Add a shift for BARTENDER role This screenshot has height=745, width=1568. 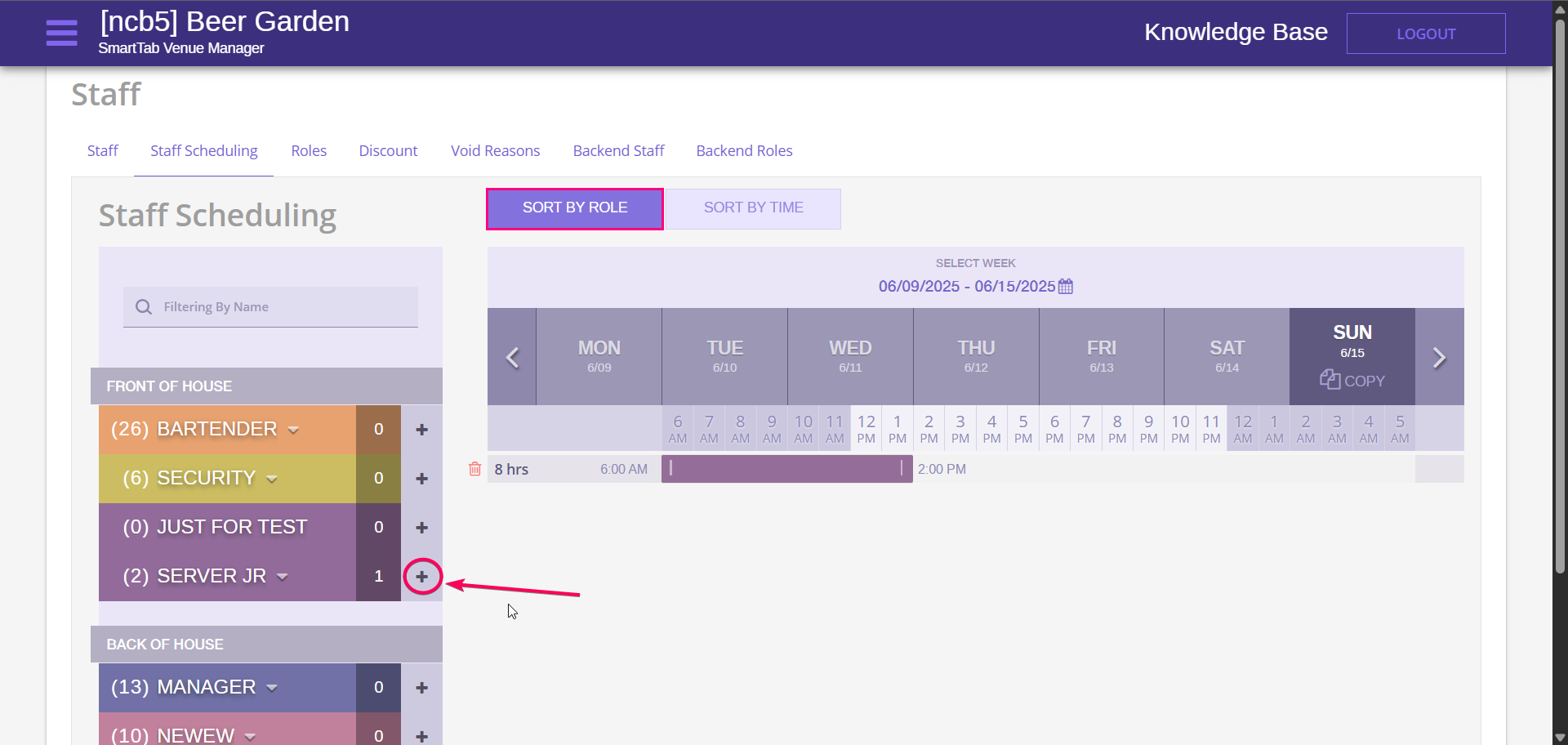coord(421,430)
